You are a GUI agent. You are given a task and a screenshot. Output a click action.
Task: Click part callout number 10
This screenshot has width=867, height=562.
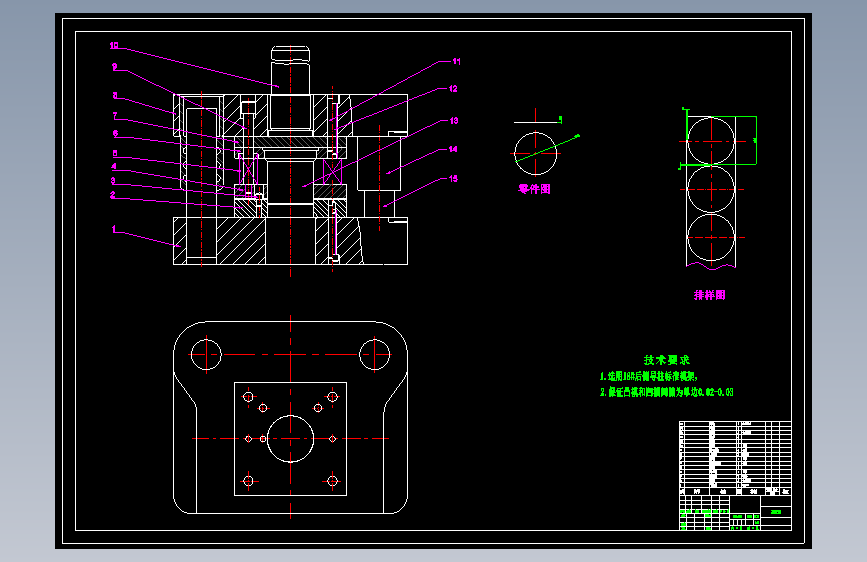[x=114, y=45]
